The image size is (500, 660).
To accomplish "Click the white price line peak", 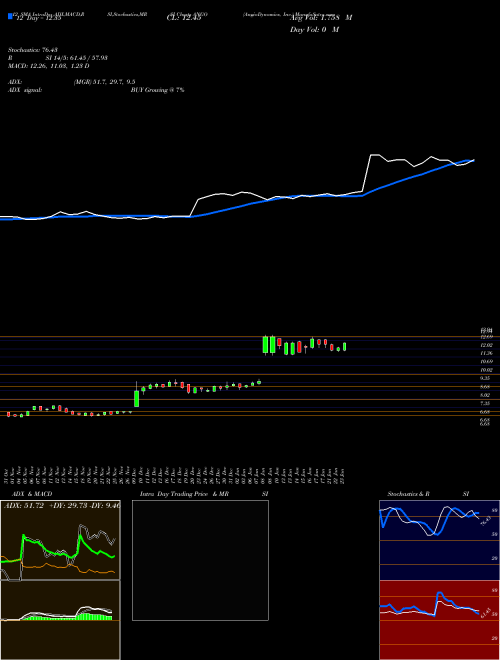I will [375, 155].
